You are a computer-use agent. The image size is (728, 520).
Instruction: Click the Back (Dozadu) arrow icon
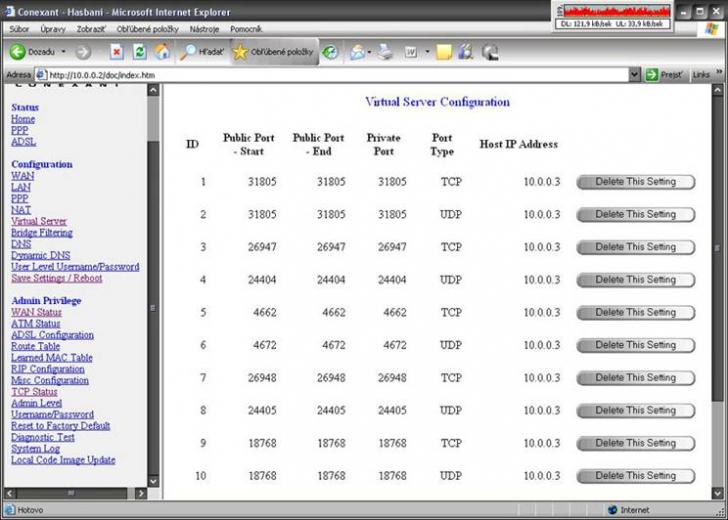[x=18, y=52]
